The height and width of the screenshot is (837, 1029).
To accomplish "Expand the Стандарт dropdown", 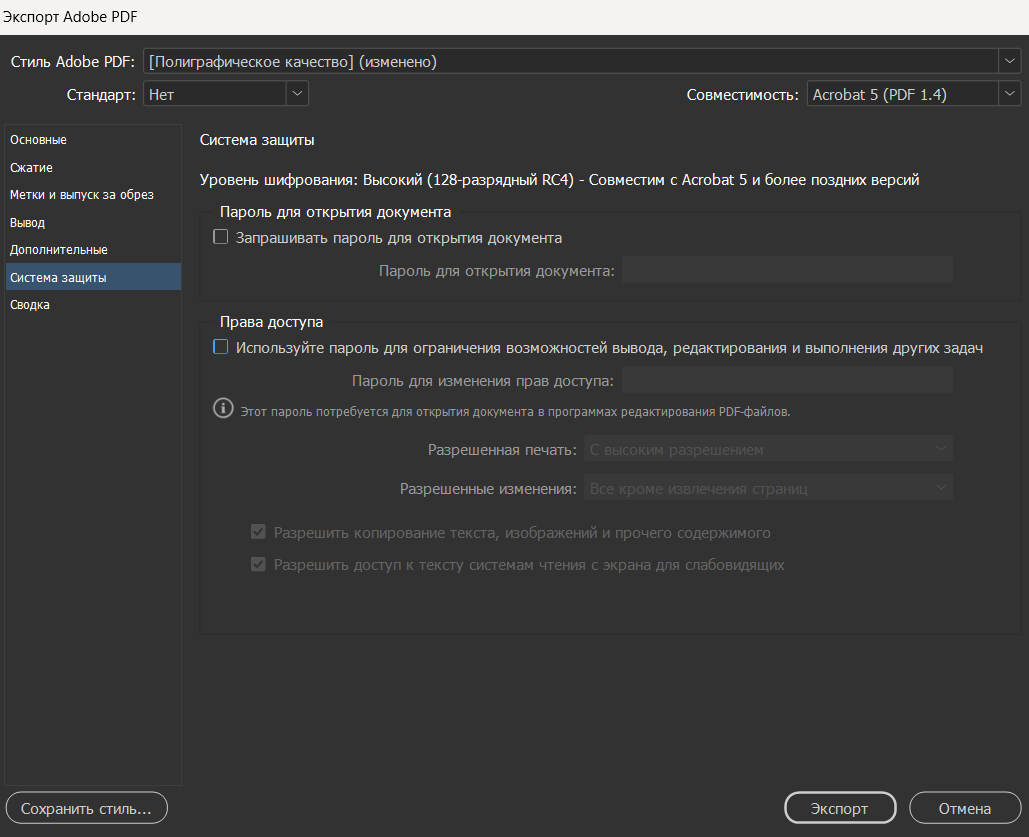I will (x=225, y=94).
